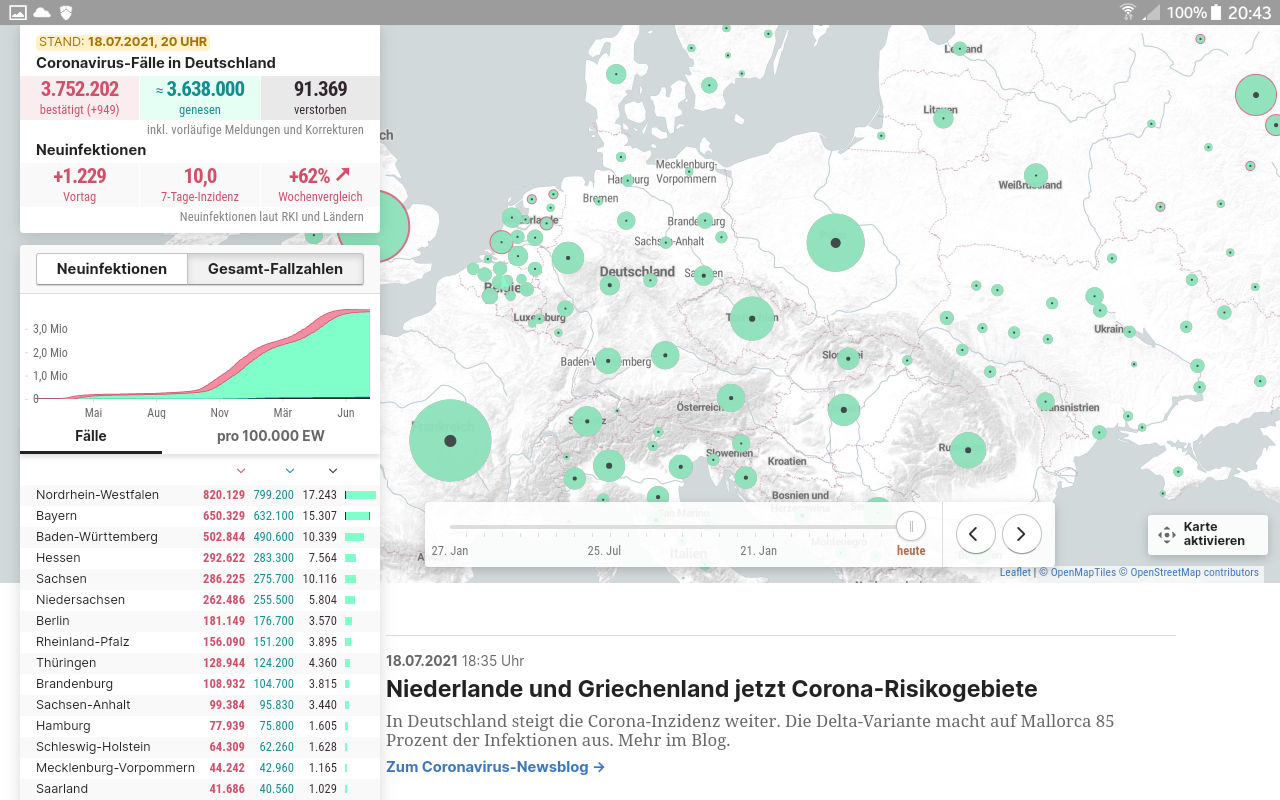Click the heute label on timeline

tap(911, 551)
